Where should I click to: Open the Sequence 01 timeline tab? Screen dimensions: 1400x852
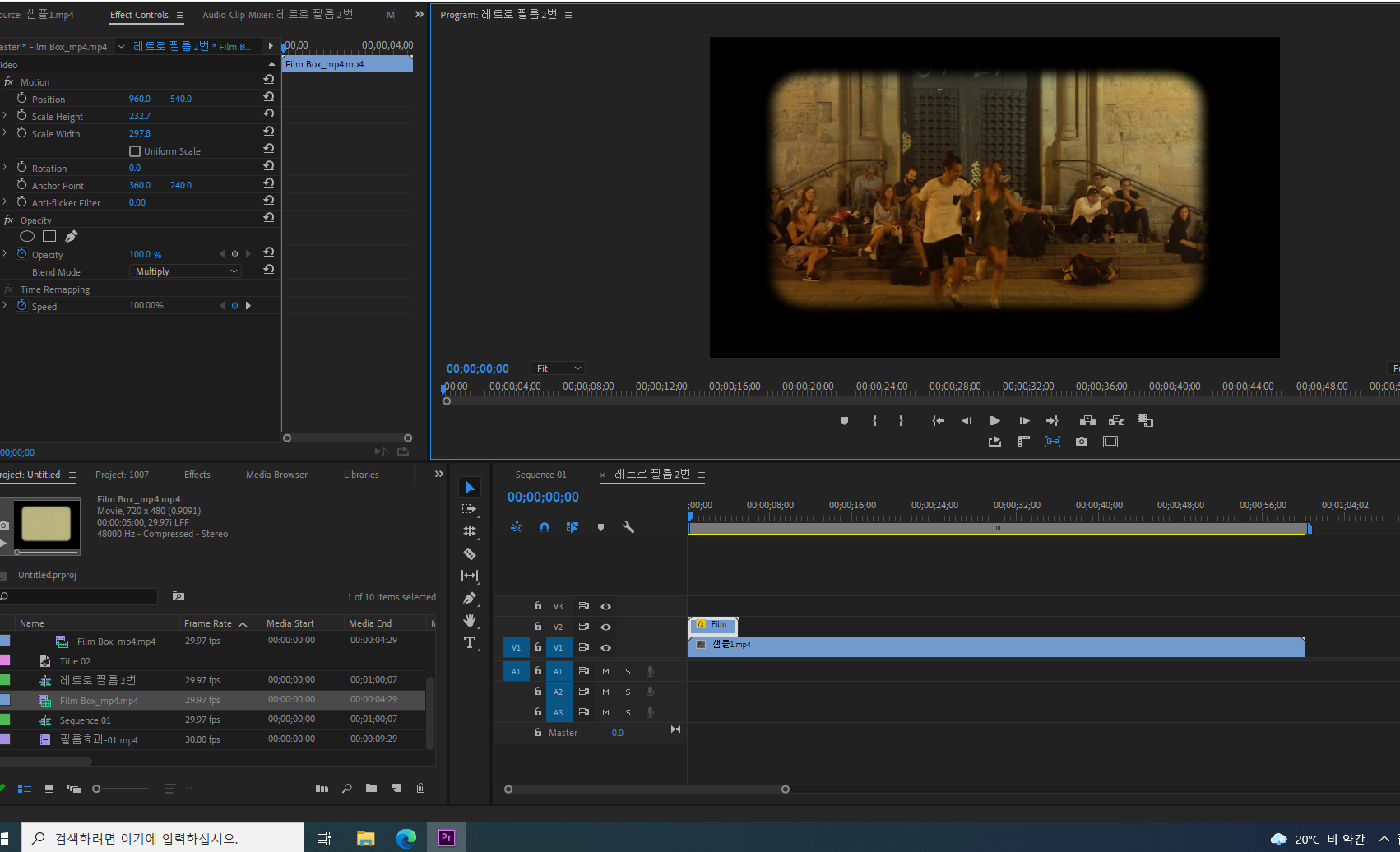click(x=540, y=475)
